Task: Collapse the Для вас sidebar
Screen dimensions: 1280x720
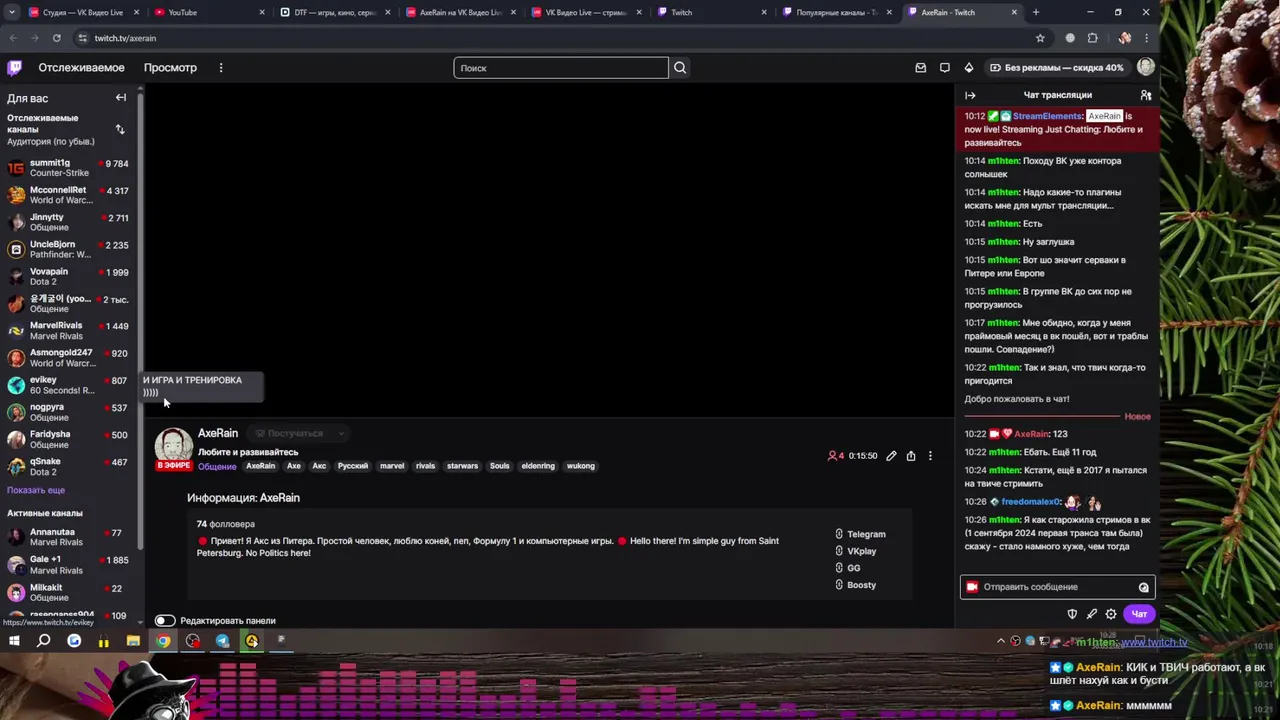Action: pos(121,98)
